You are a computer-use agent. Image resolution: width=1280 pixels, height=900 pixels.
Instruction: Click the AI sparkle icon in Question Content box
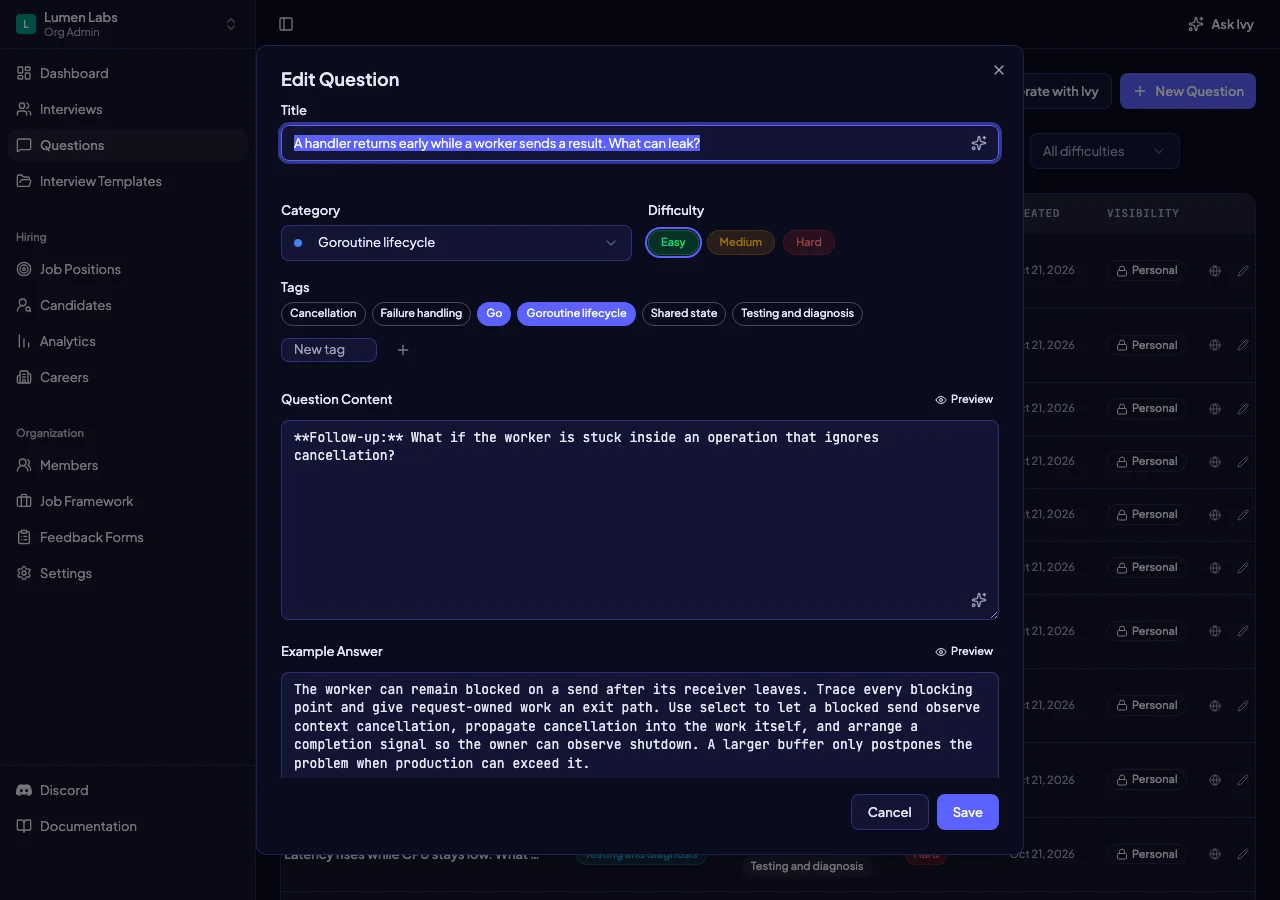click(979, 600)
